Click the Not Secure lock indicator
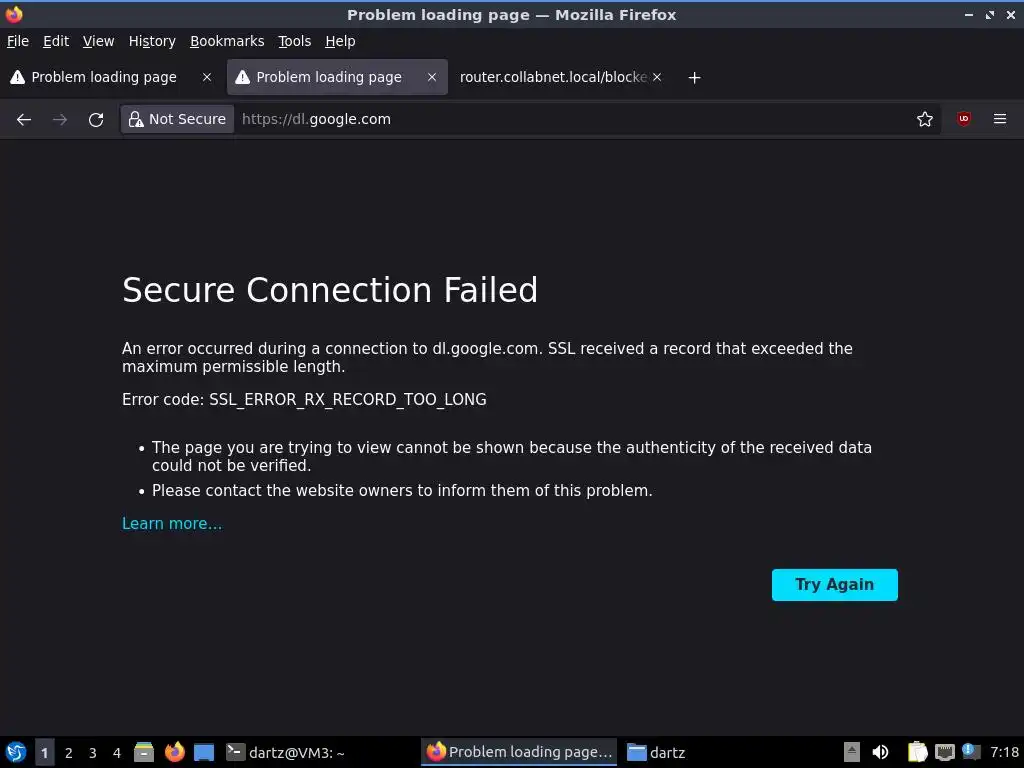1024x768 pixels. (177, 119)
